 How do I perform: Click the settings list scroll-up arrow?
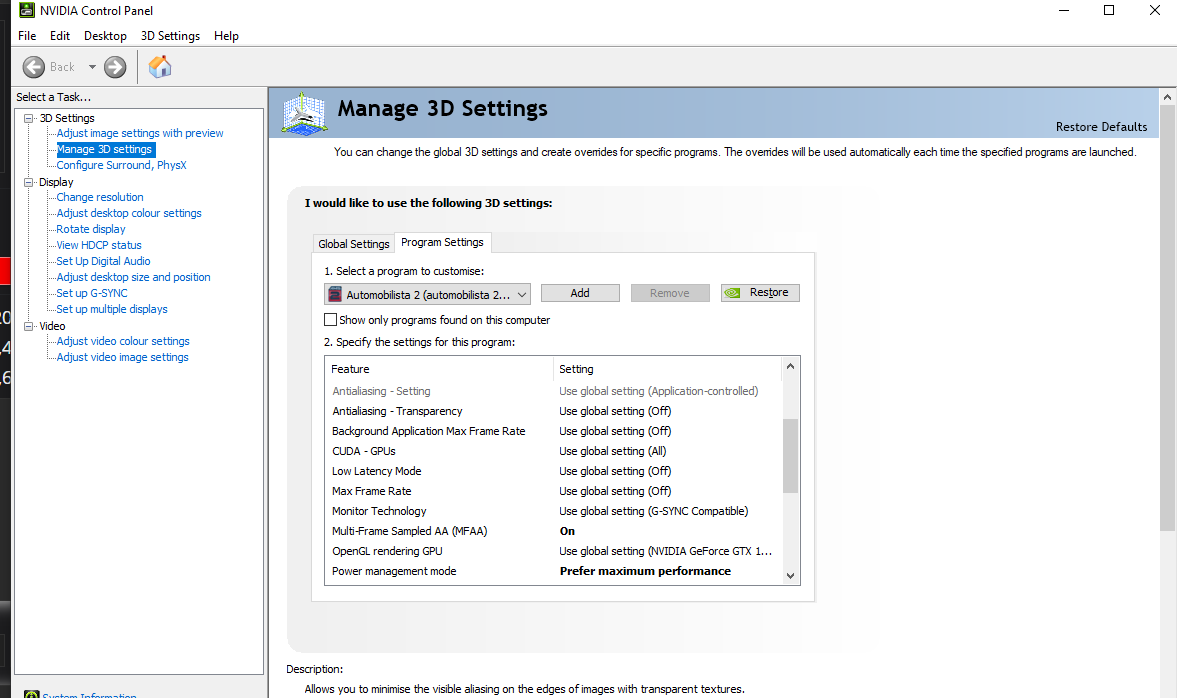tap(790, 366)
